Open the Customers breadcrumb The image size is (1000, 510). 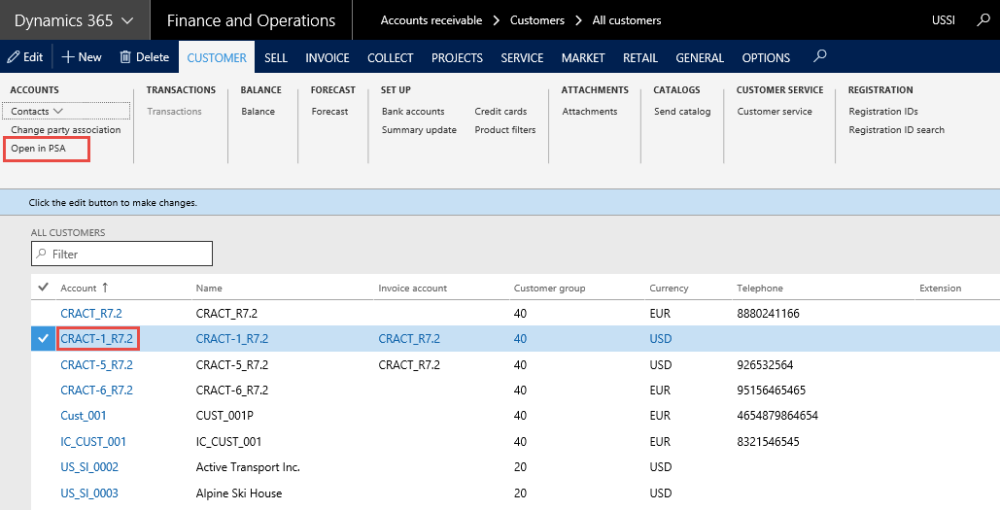click(x=537, y=20)
